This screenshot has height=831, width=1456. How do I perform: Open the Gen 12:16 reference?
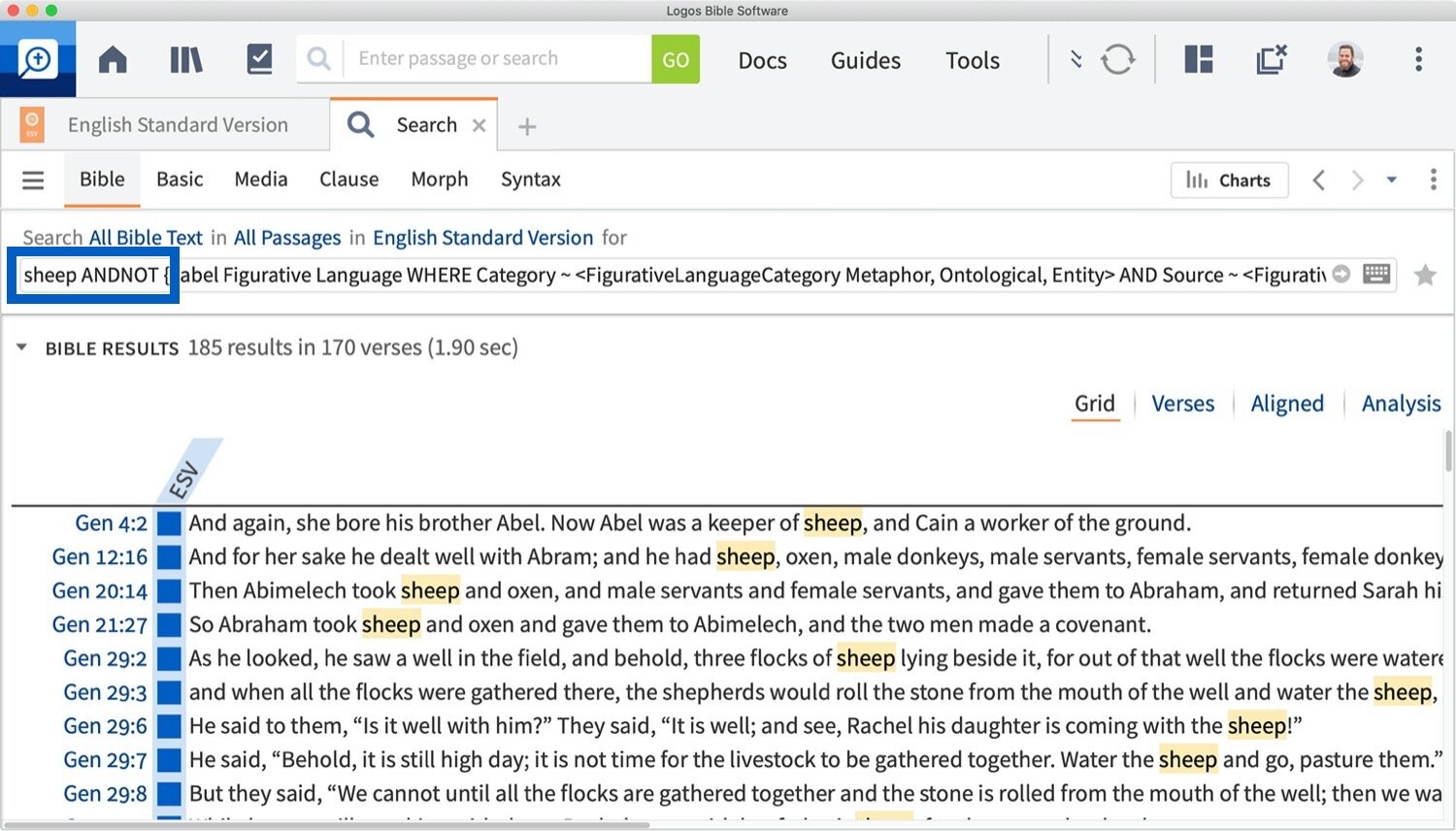point(100,557)
